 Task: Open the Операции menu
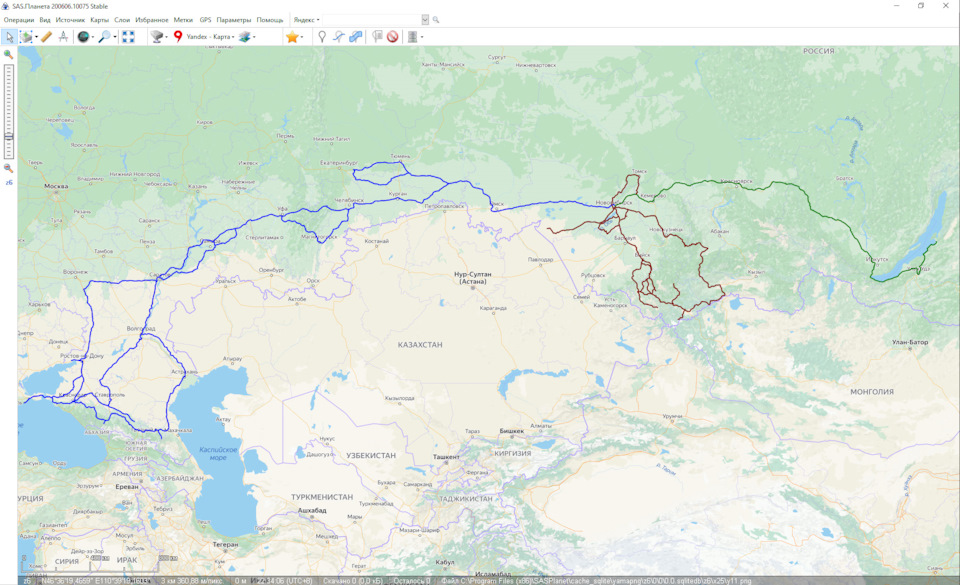(19, 20)
